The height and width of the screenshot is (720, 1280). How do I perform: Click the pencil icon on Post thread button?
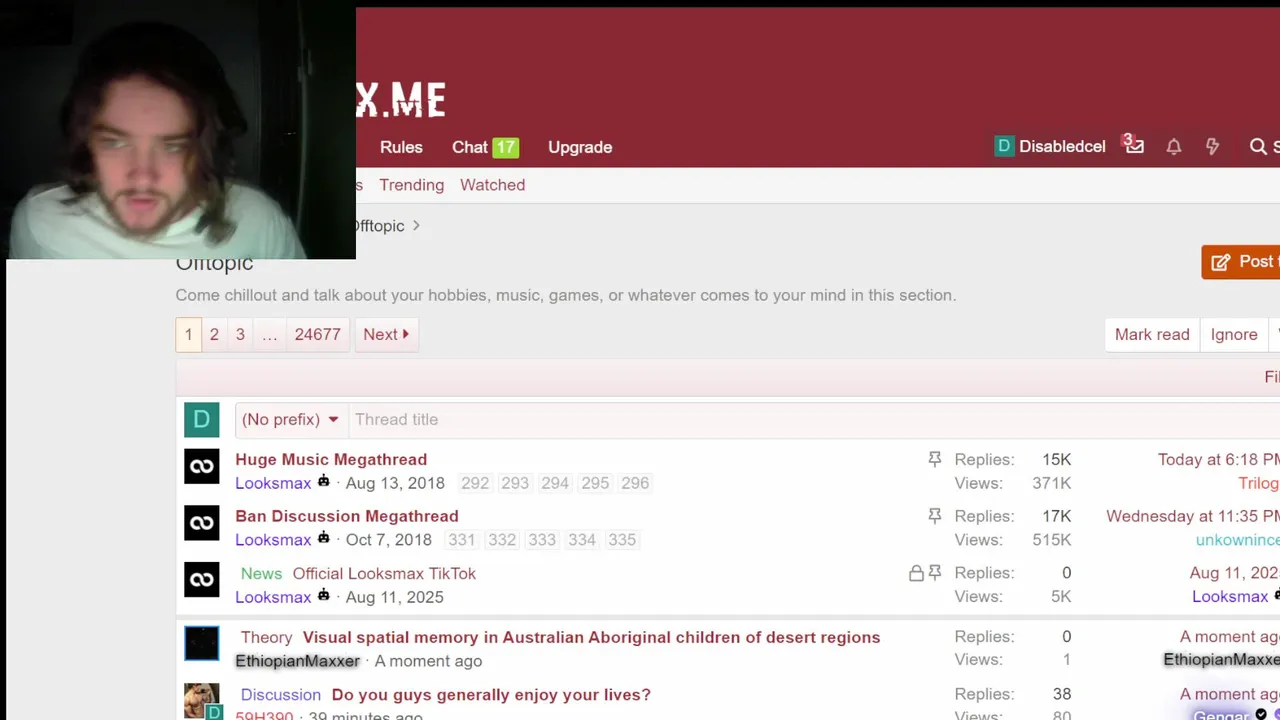pos(1220,262)
